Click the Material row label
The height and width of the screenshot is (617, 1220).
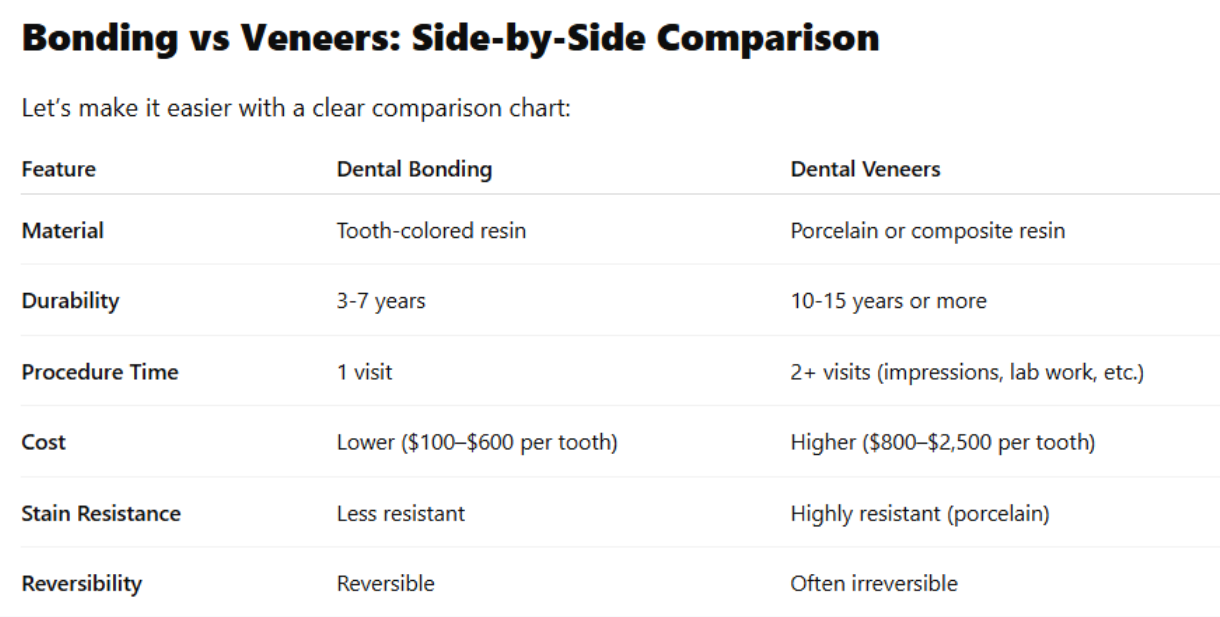point(63,231)
